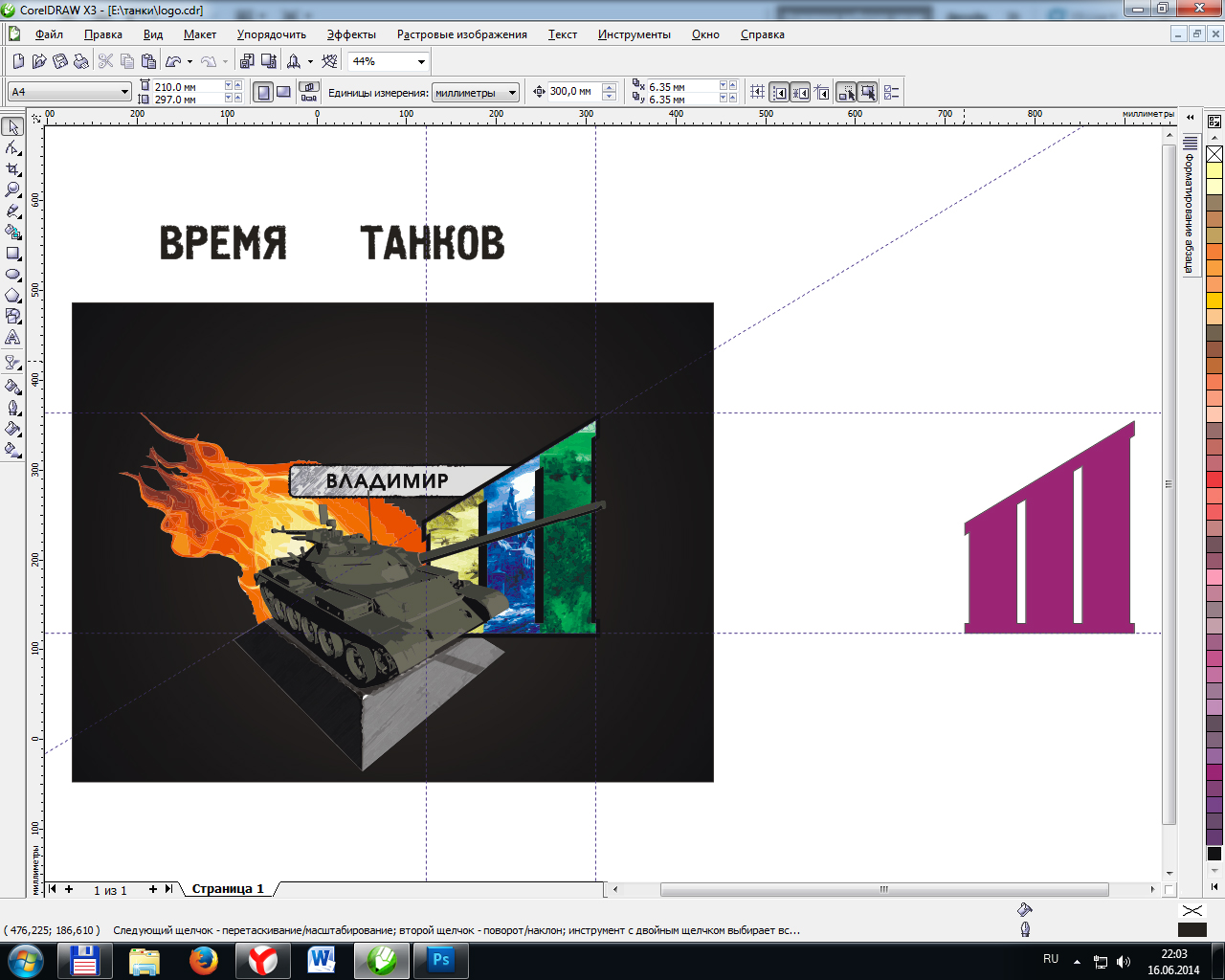1225x980 pixels.
Task: Toggle Snap to grid
Action: click(x=758, y=92)
